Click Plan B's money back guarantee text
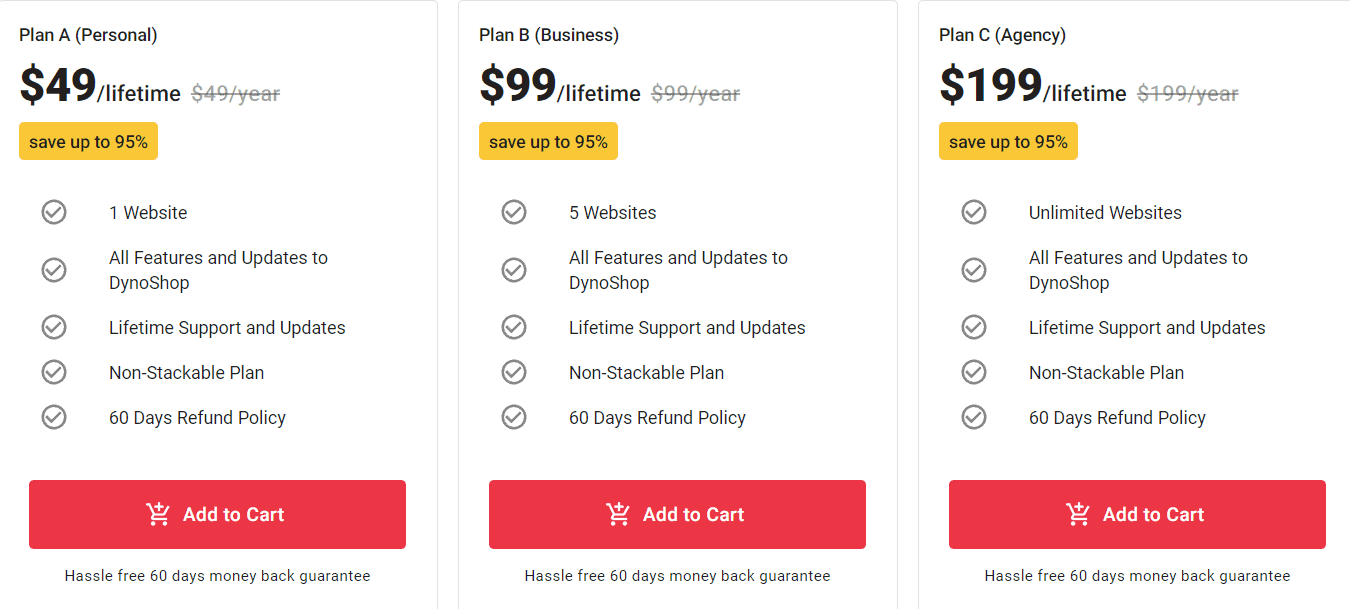Screen dimensions: 1350x609 point(677,576)
